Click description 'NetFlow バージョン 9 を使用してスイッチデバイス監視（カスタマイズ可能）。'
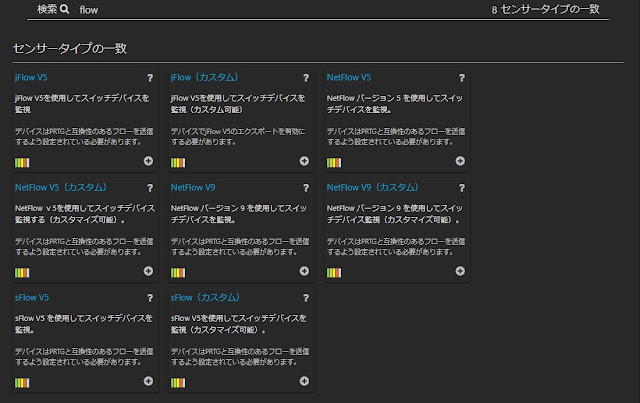This screenshot has height=403, width=640. click(x=395, y=214)
